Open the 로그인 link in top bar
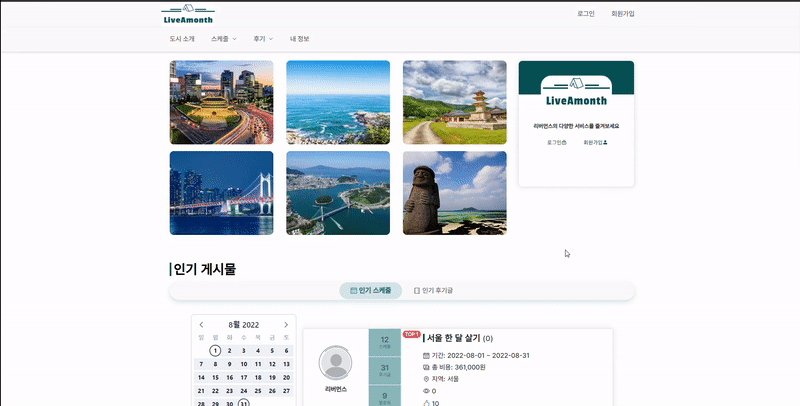Screen dimensions: 800x406 [586, 14]
